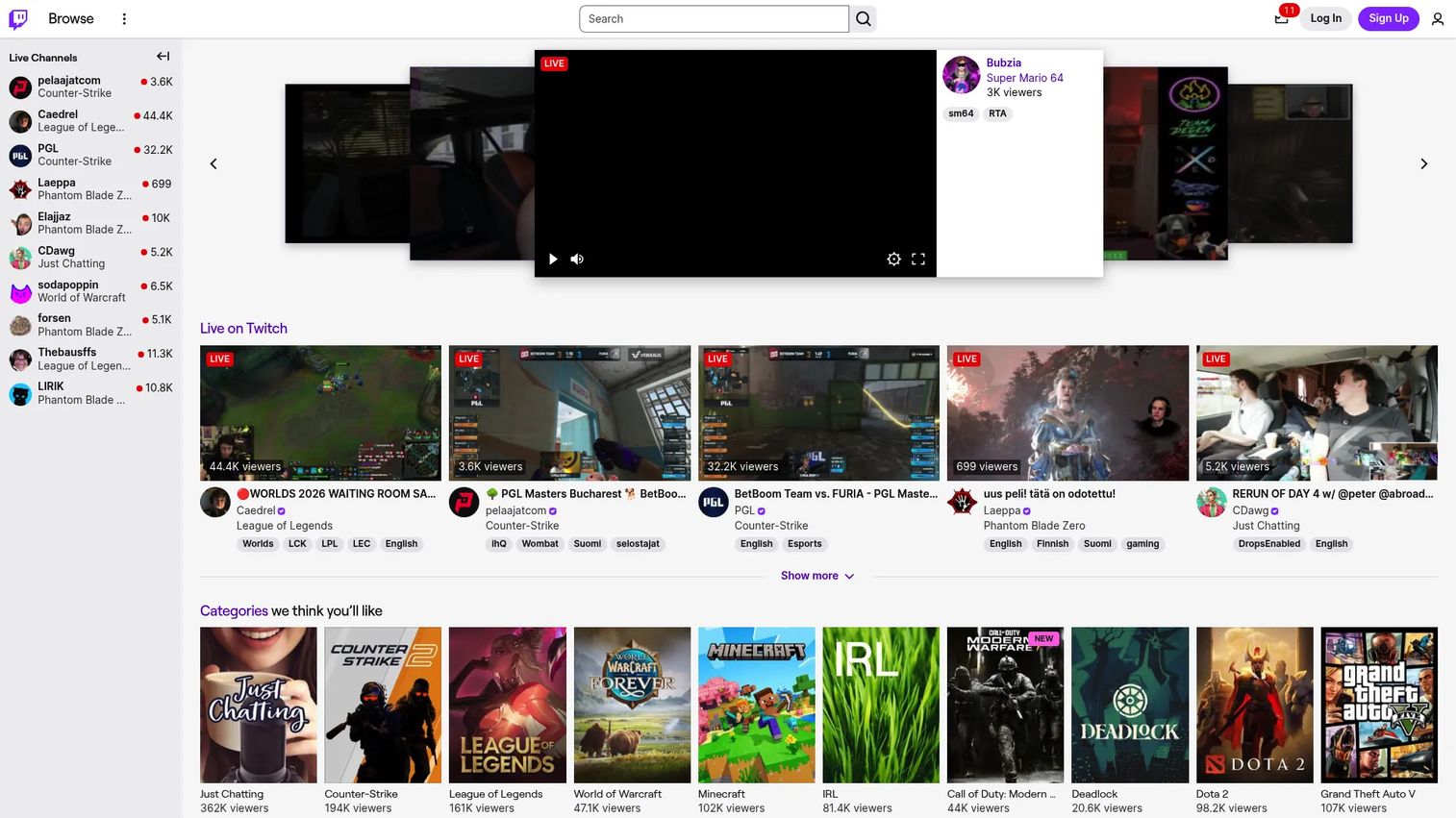
Task: Collapse the Live Channels sidebar
Action: (x=163, y=57)
